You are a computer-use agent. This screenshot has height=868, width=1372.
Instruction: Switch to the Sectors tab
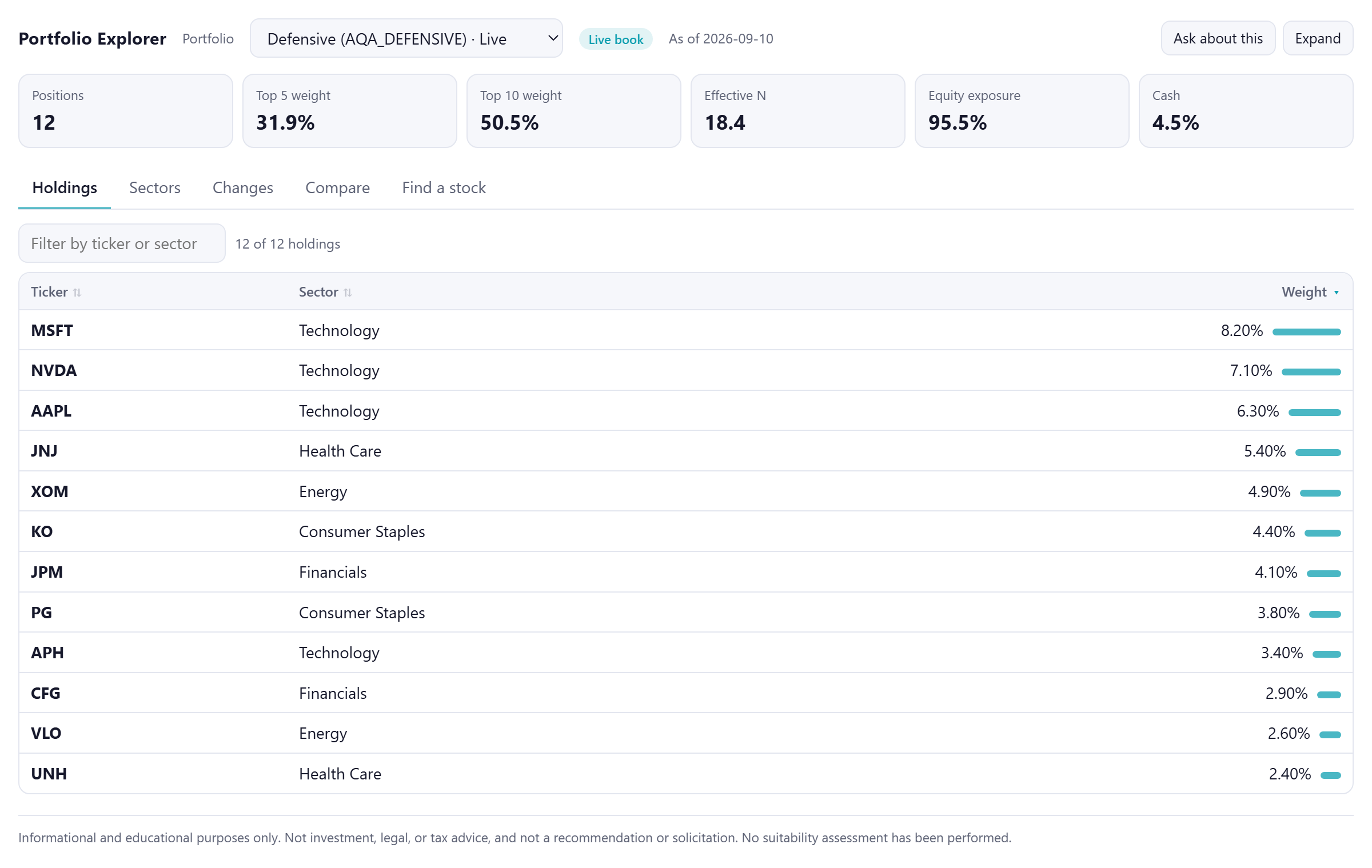(x=154, y=188)
